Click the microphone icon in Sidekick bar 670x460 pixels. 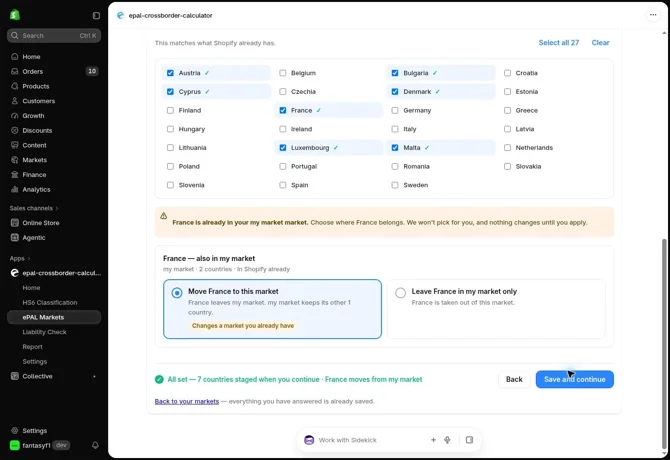[447, 439]
